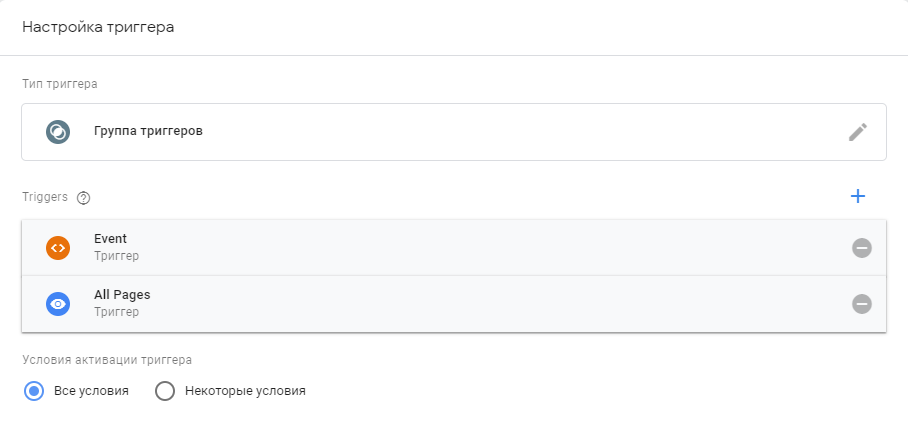Remove the All Pages trigger with the minus icon
The image size is (908, 432).
(x=861, y=304)
